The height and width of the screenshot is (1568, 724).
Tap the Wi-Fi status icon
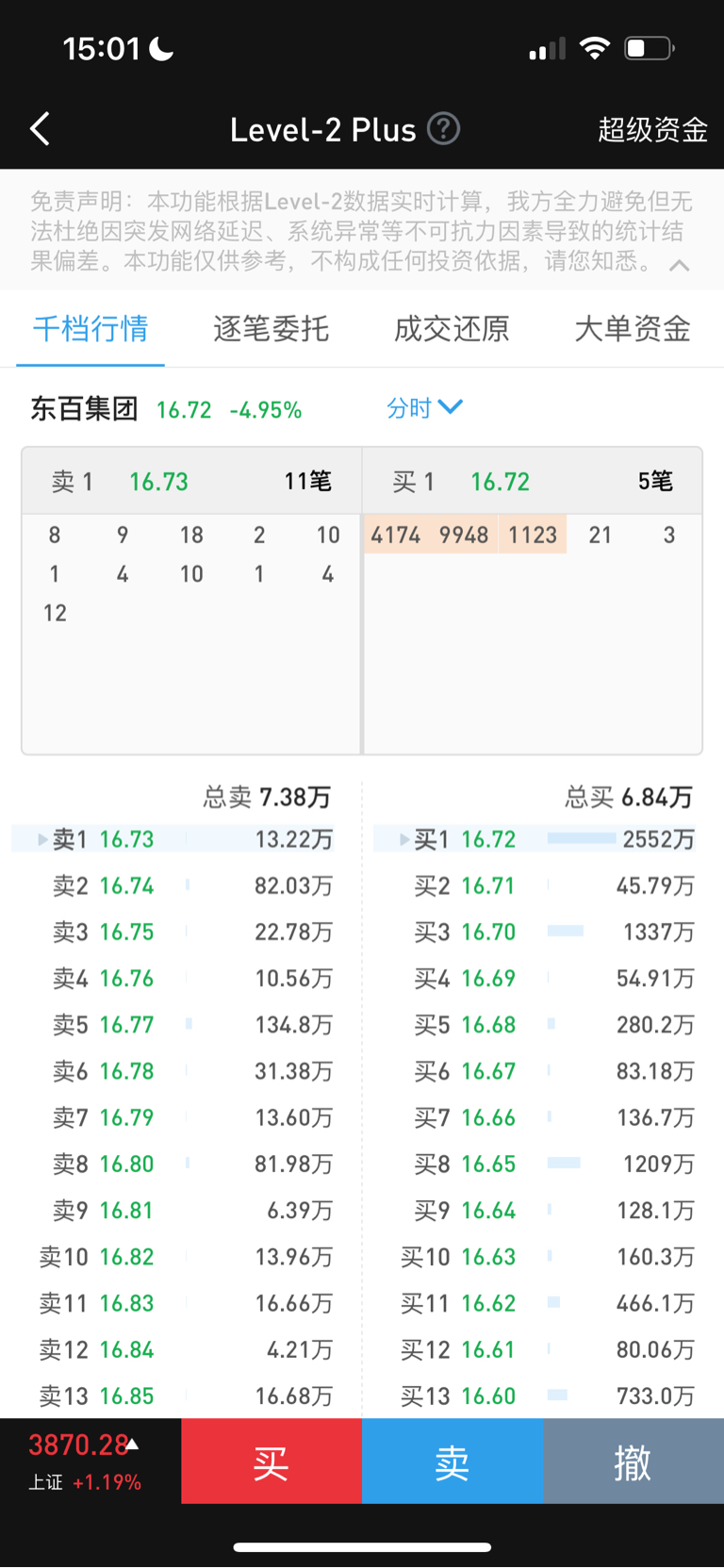tap(595, 48)
